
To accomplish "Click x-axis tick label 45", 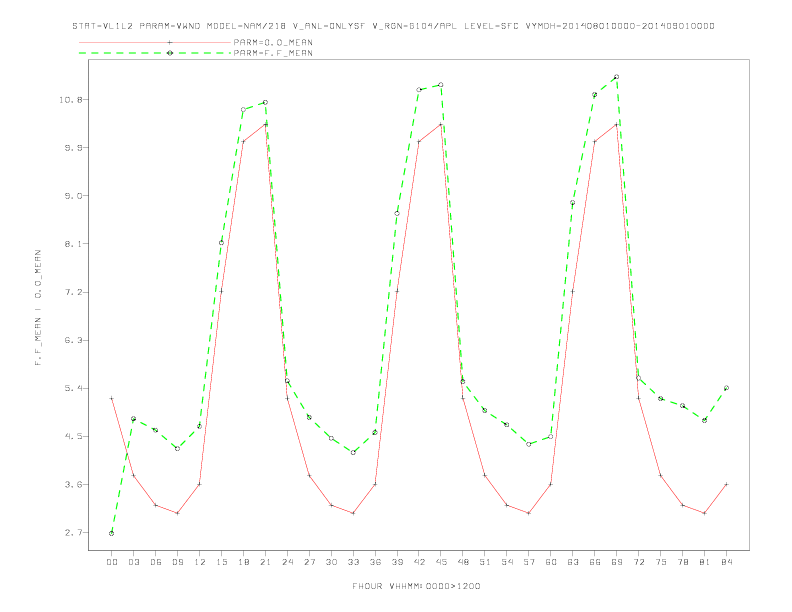I will [441, 562].
